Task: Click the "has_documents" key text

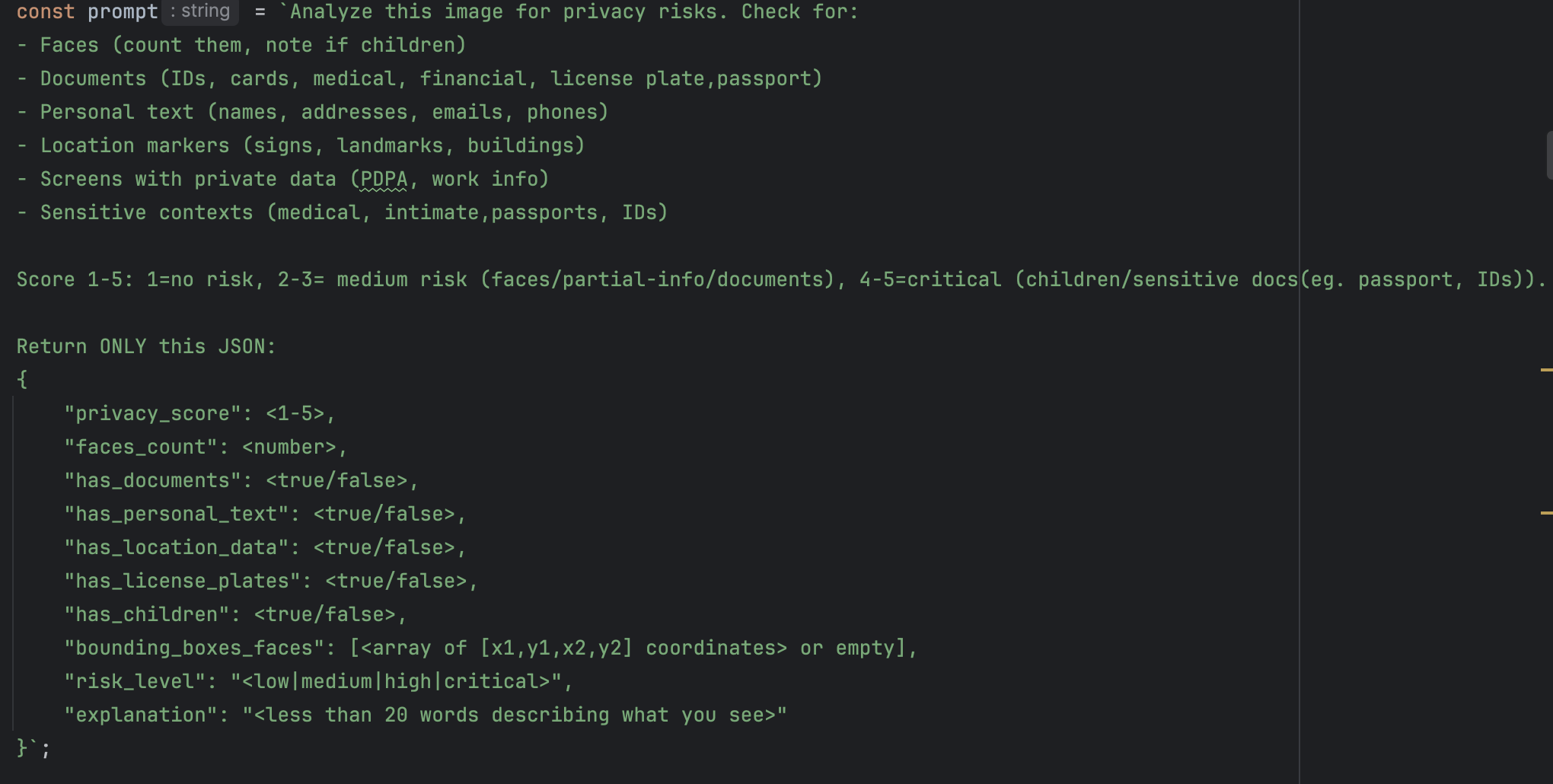Action: coord(152,480)
